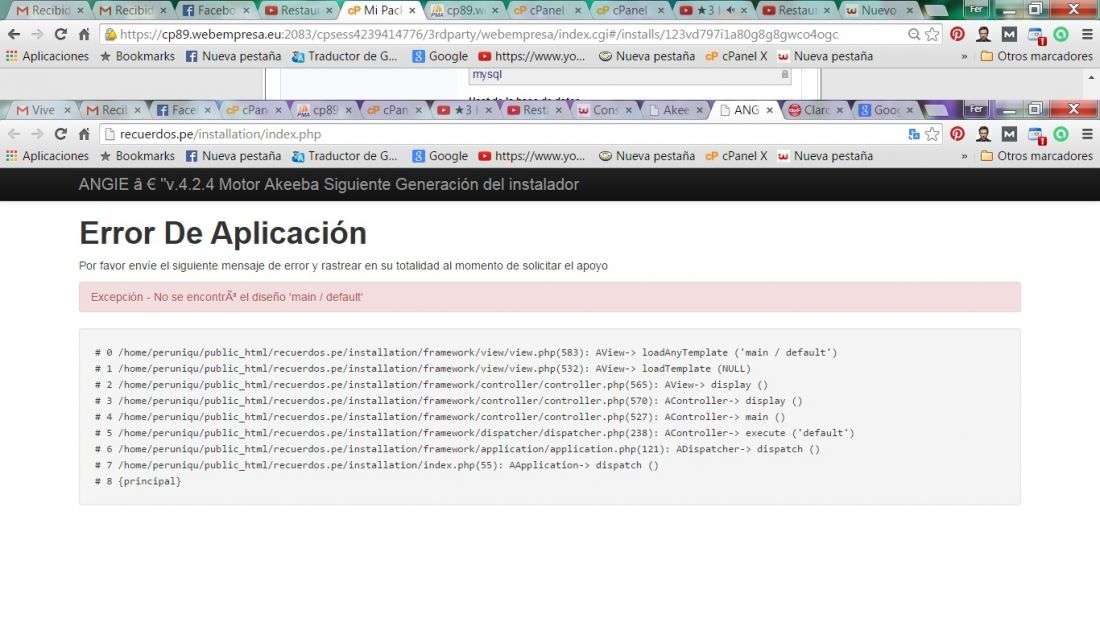Click calendar extension with red badge in recuerdos.pe window
This screenshot has width=1100, height=618.
click(1035, 135)
